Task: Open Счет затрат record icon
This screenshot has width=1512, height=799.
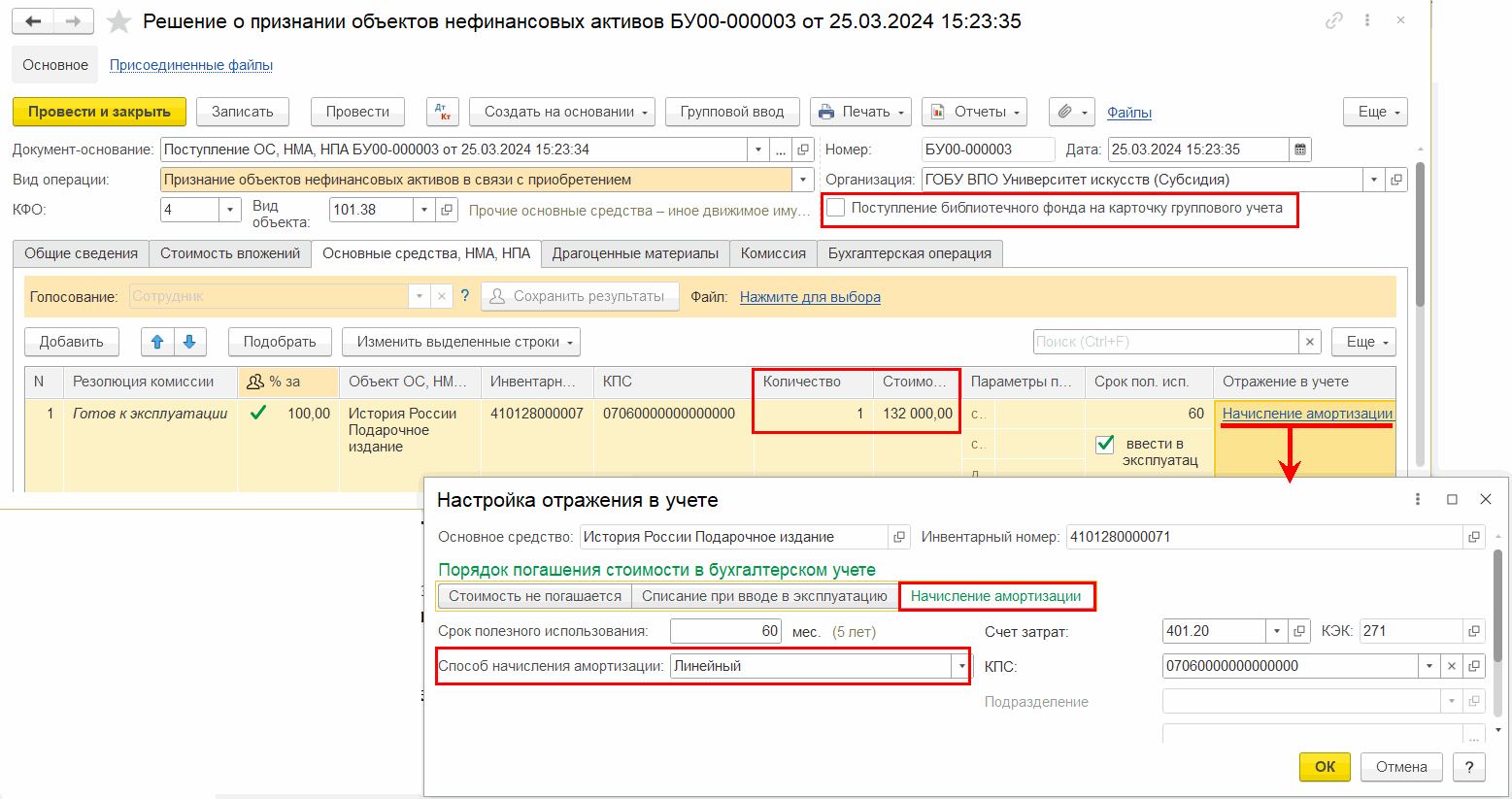Action: coord(1299,631)
